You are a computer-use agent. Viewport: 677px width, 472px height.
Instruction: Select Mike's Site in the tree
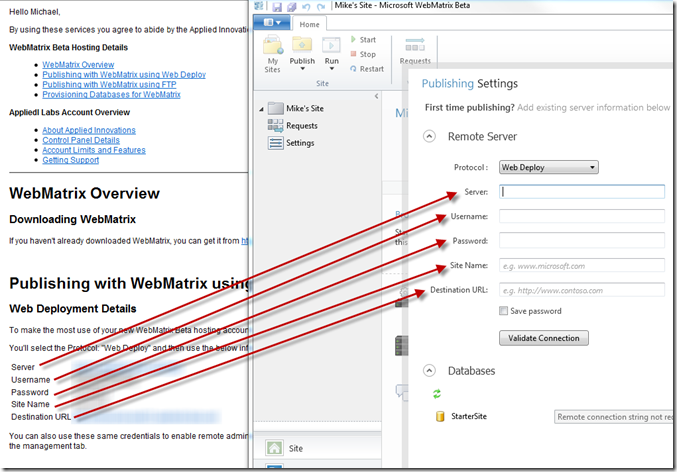tap(305, 108)
